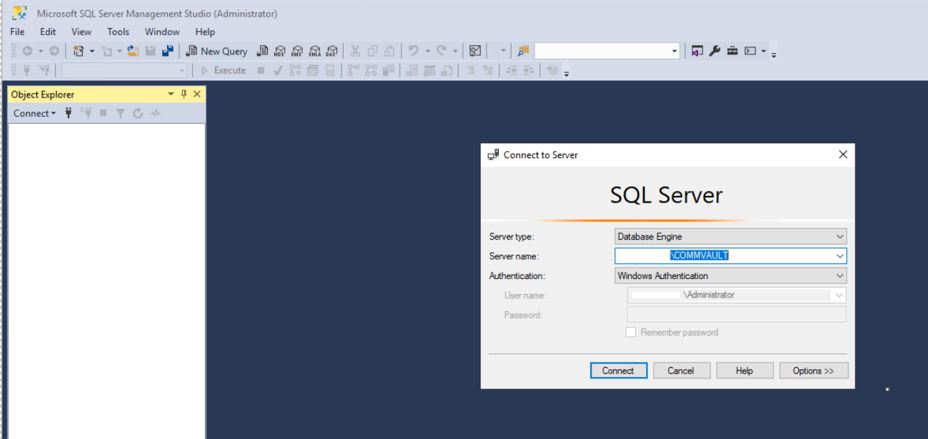928x439 pixels.
Task: Open the Help menu
Action: [205, 32]
